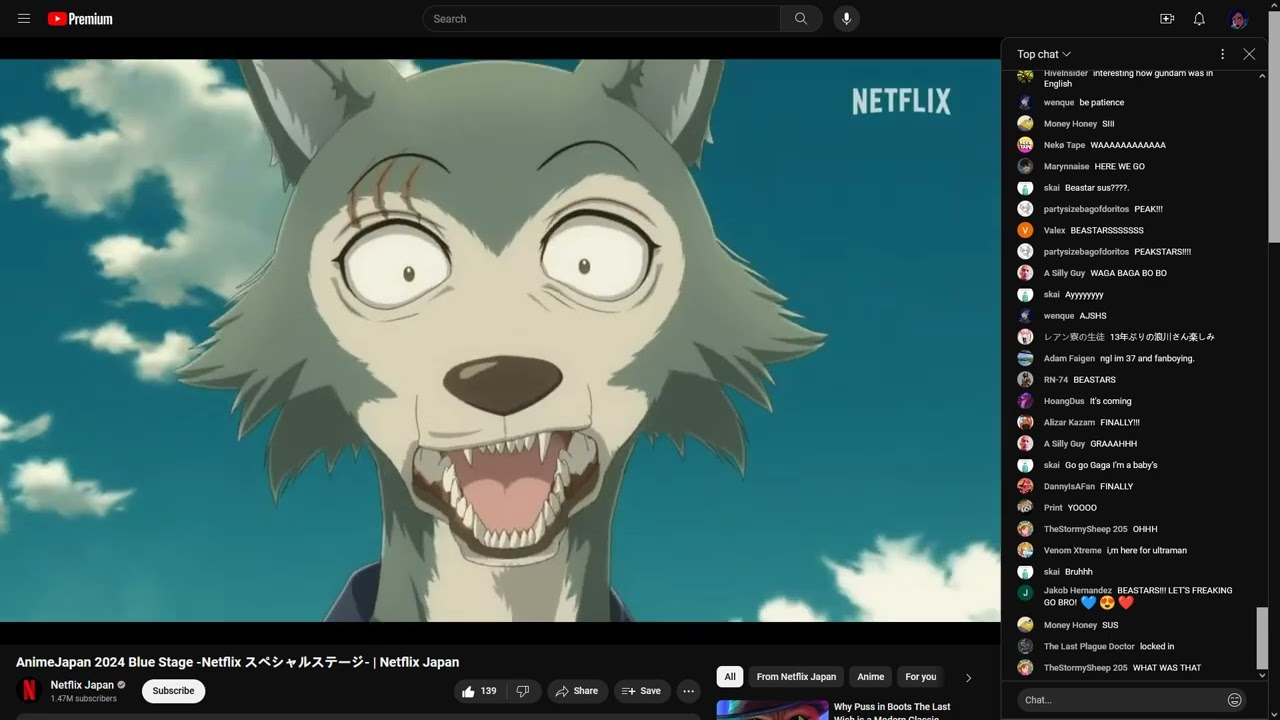Click TheStormySheep 205's WHAT WAS THAT message
This screenshot has width=1280, height=720.
point(1167,668)
